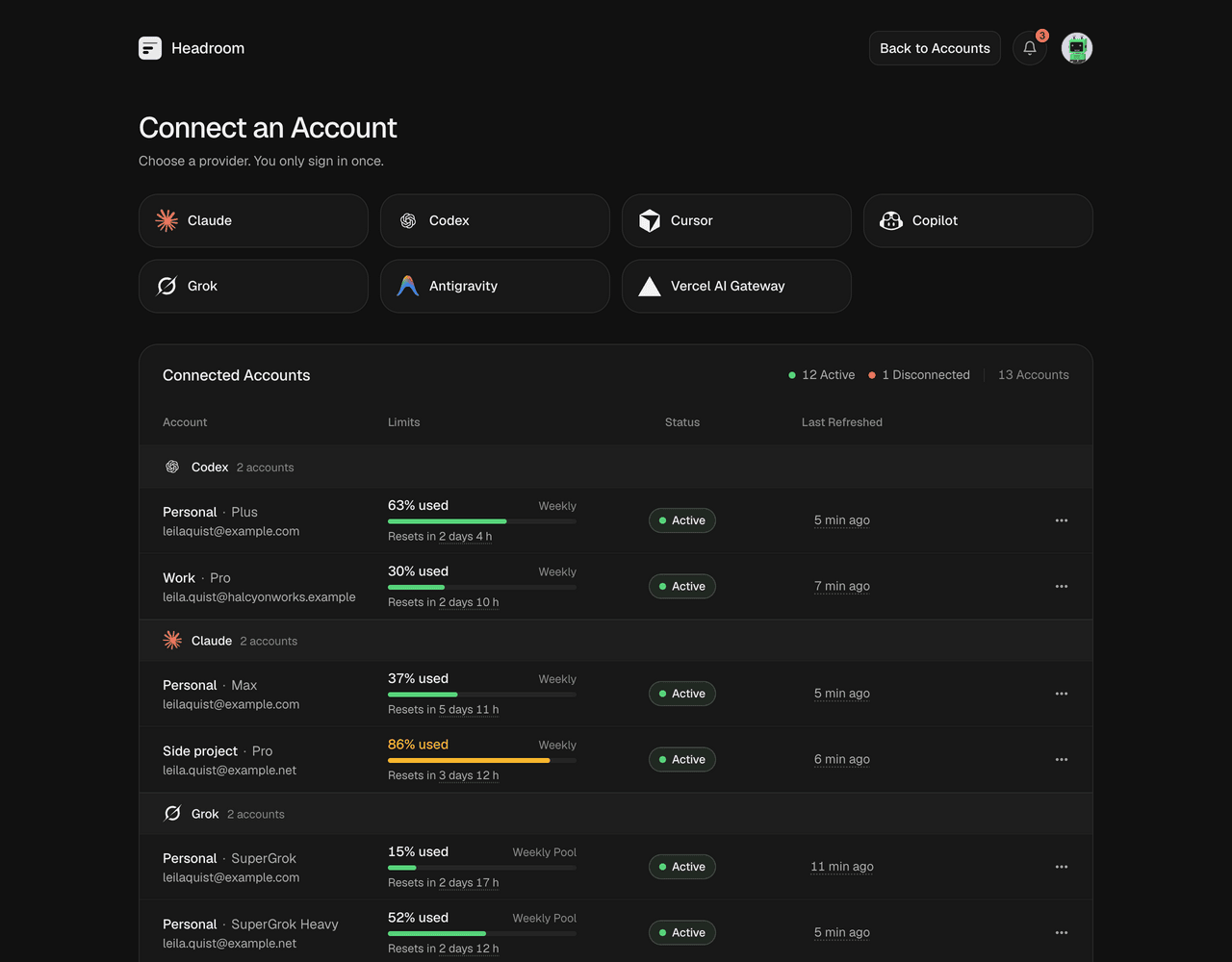Choose the Cursor provider card
This screenshot has width=1232, height=962.
pyautogui.click(x=736, y=221)
